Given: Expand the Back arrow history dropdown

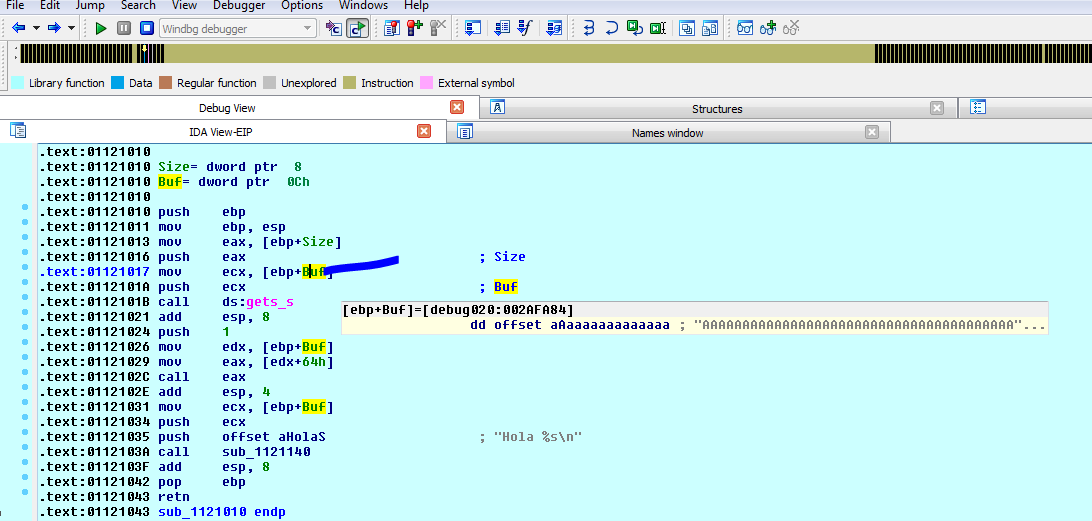Looking at the screenshot, I should (37, 28).
